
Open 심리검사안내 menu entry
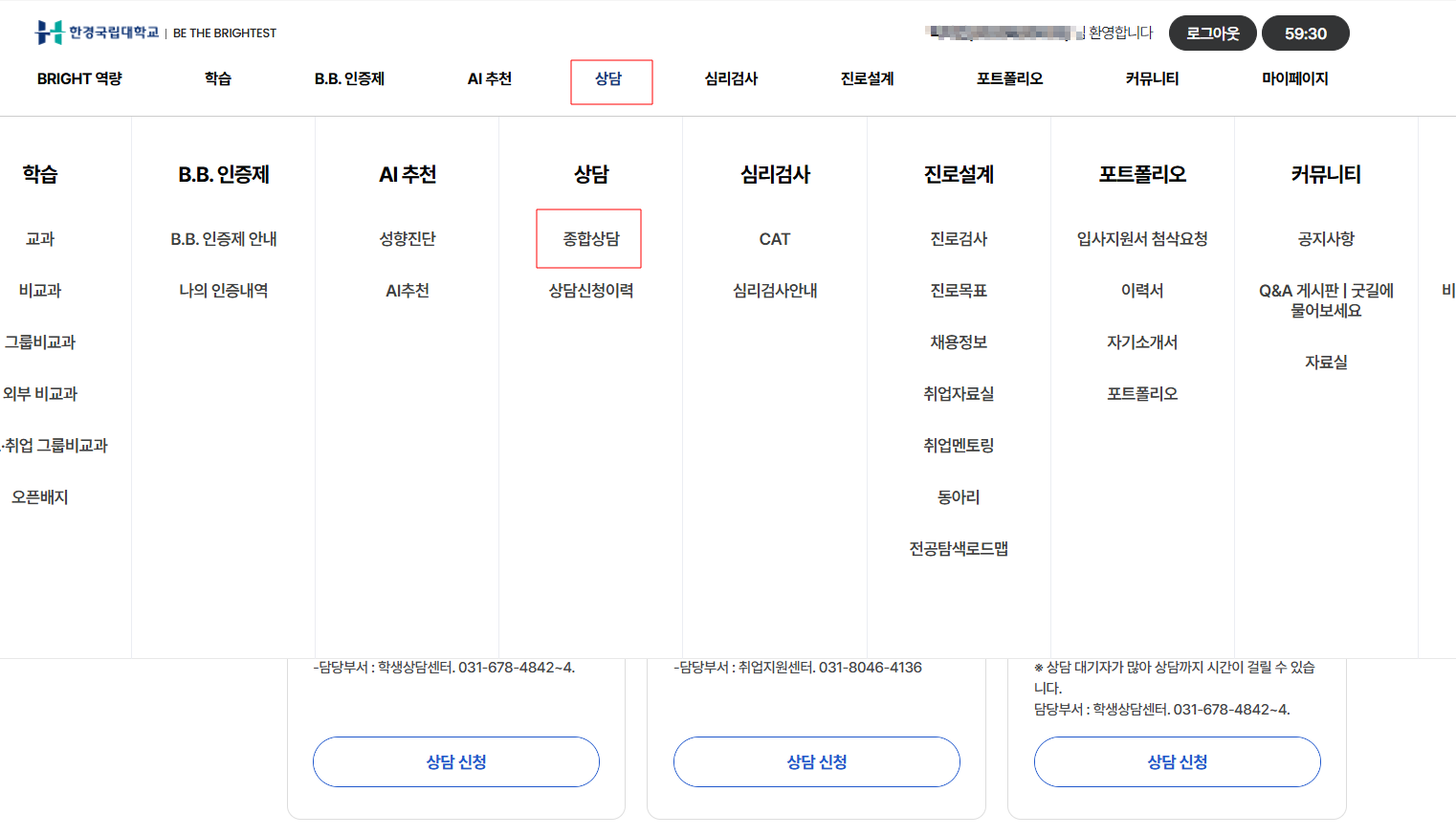coord(774,291)
